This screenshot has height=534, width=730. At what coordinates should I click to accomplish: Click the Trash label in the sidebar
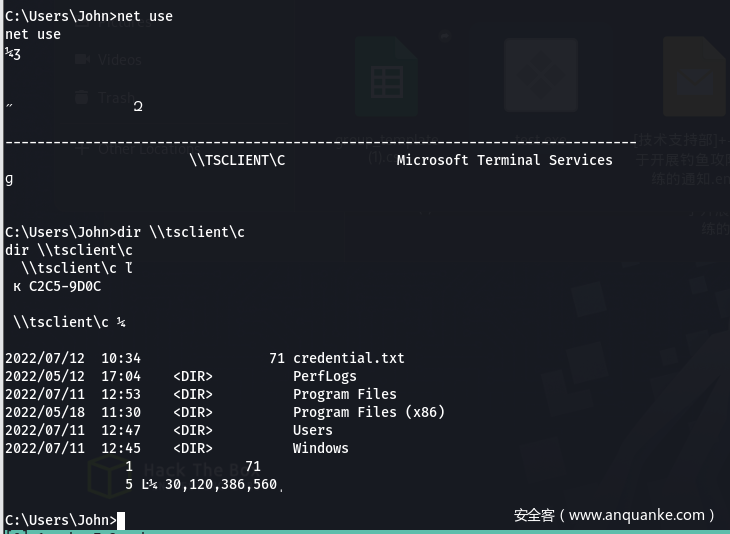(117, 98)
